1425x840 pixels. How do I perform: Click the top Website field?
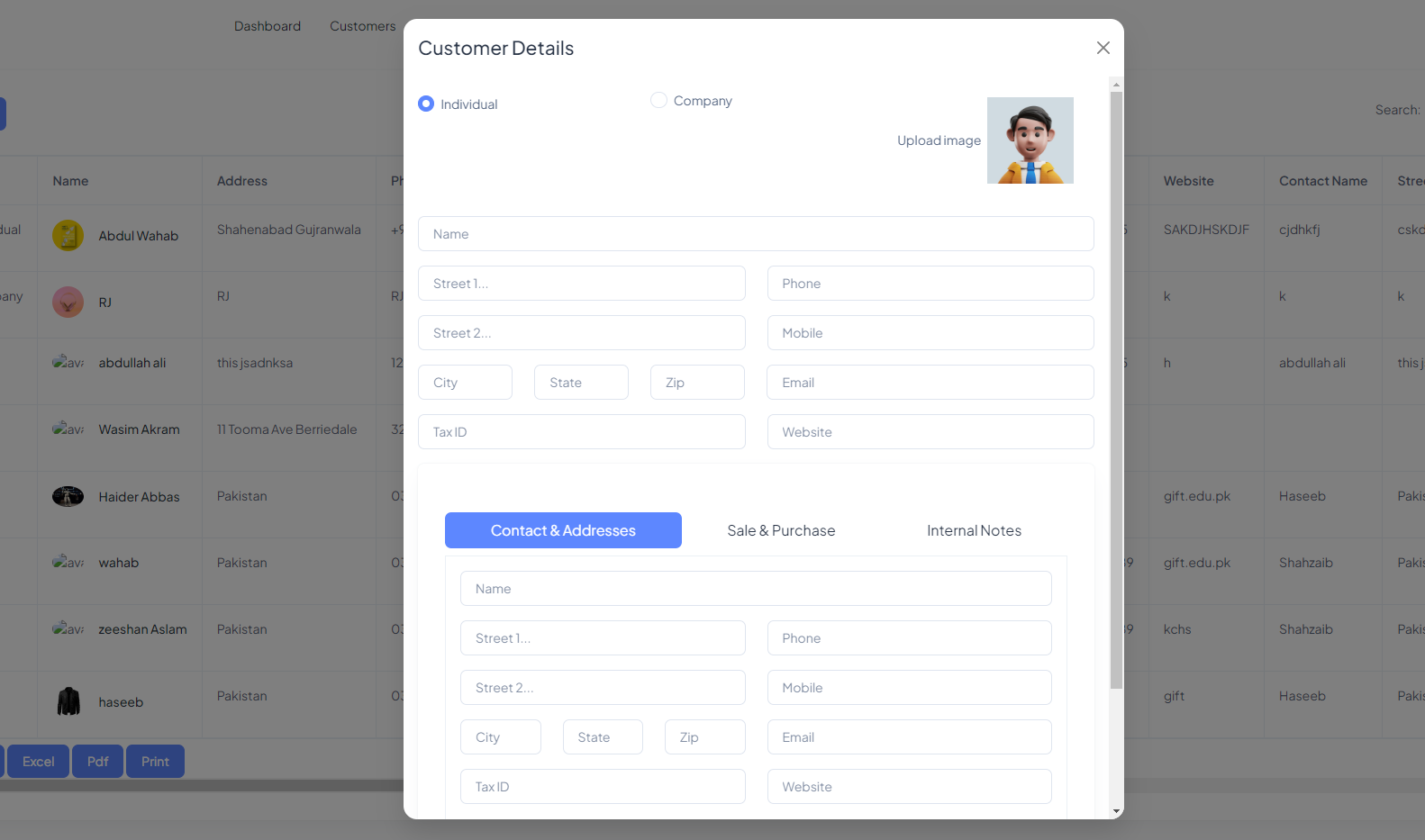coord(930,432)
